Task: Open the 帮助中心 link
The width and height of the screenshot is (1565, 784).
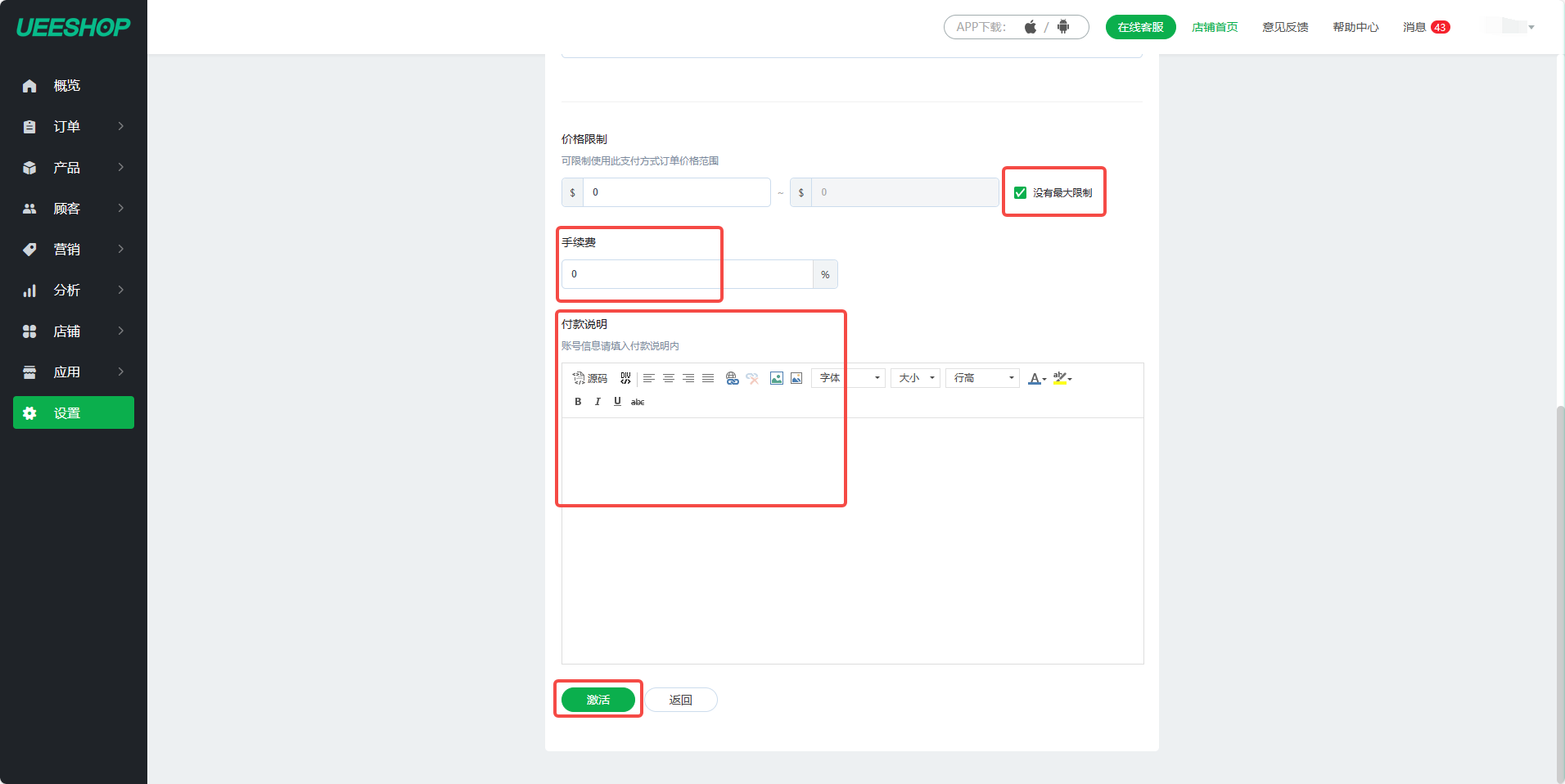Action: [1355, 27]
